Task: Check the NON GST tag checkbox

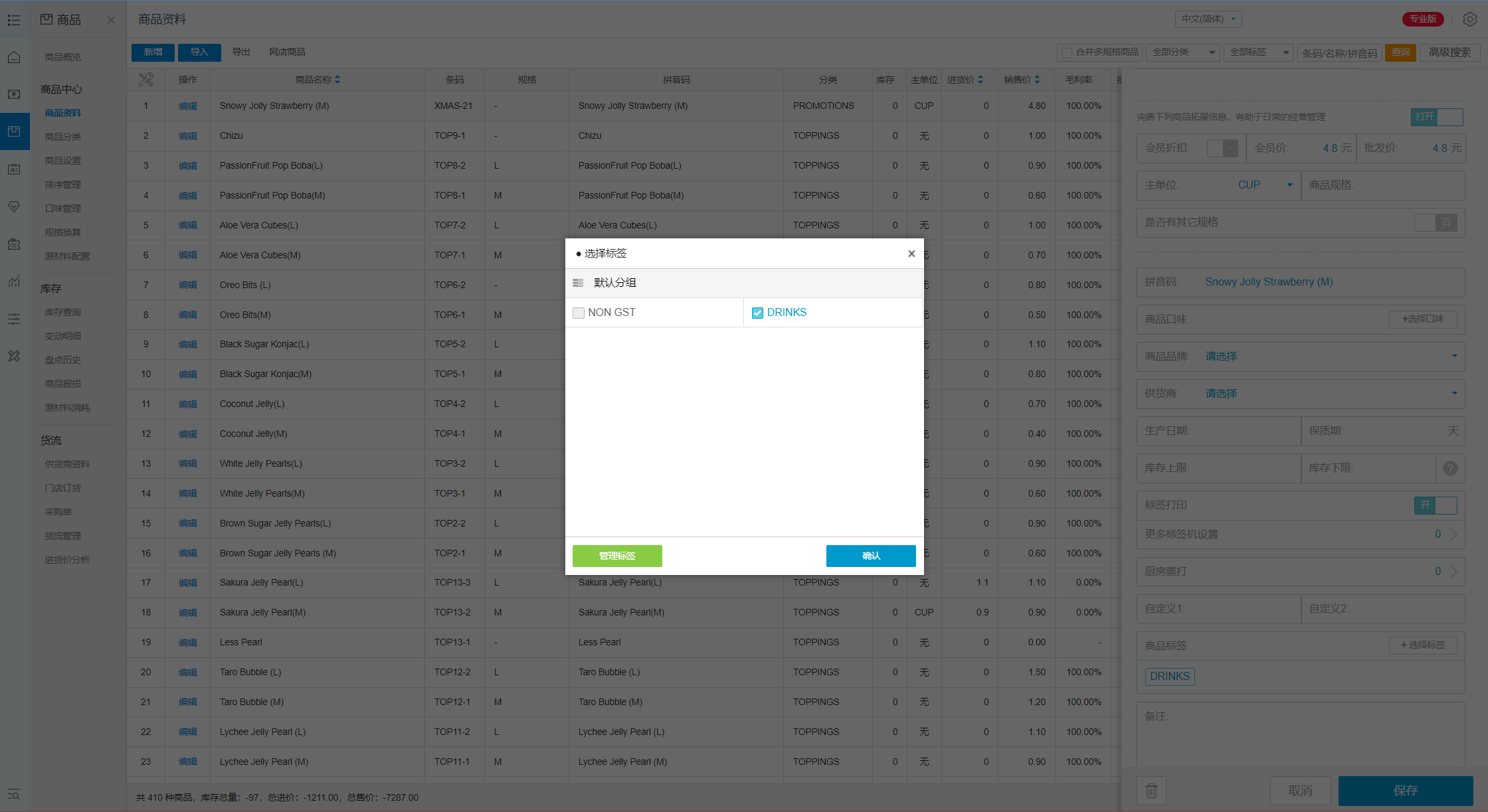Action: coord(579,313)
